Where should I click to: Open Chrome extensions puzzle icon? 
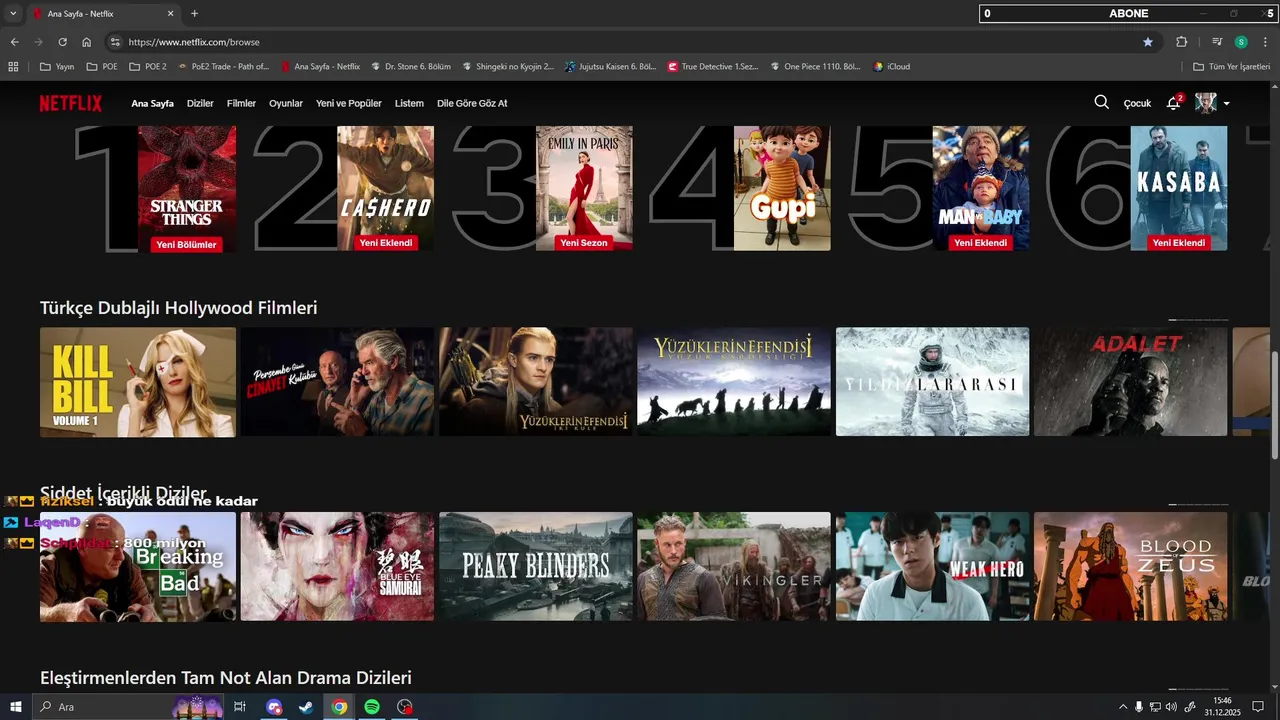tap(1182, 42)
